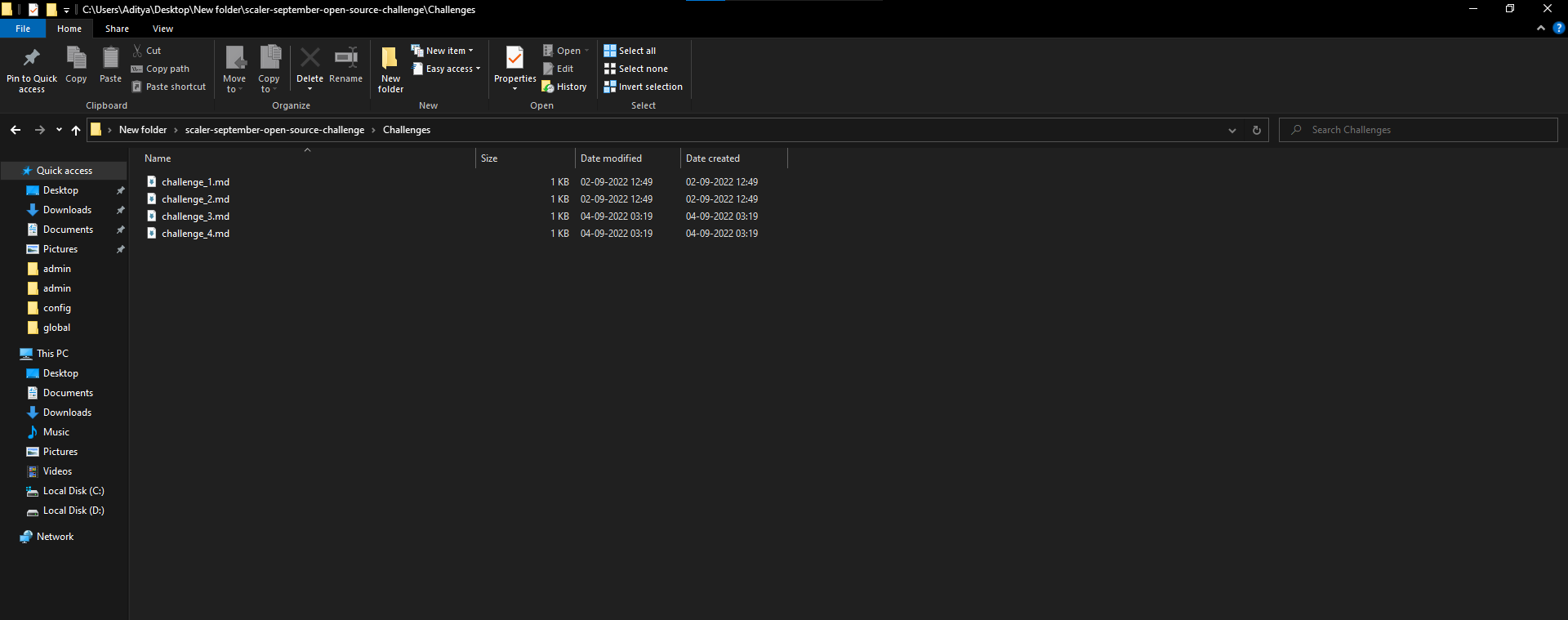The image size is (1568, 620).
Task: Switch to the View ribbon tab
Action: (x=163, y=29)
